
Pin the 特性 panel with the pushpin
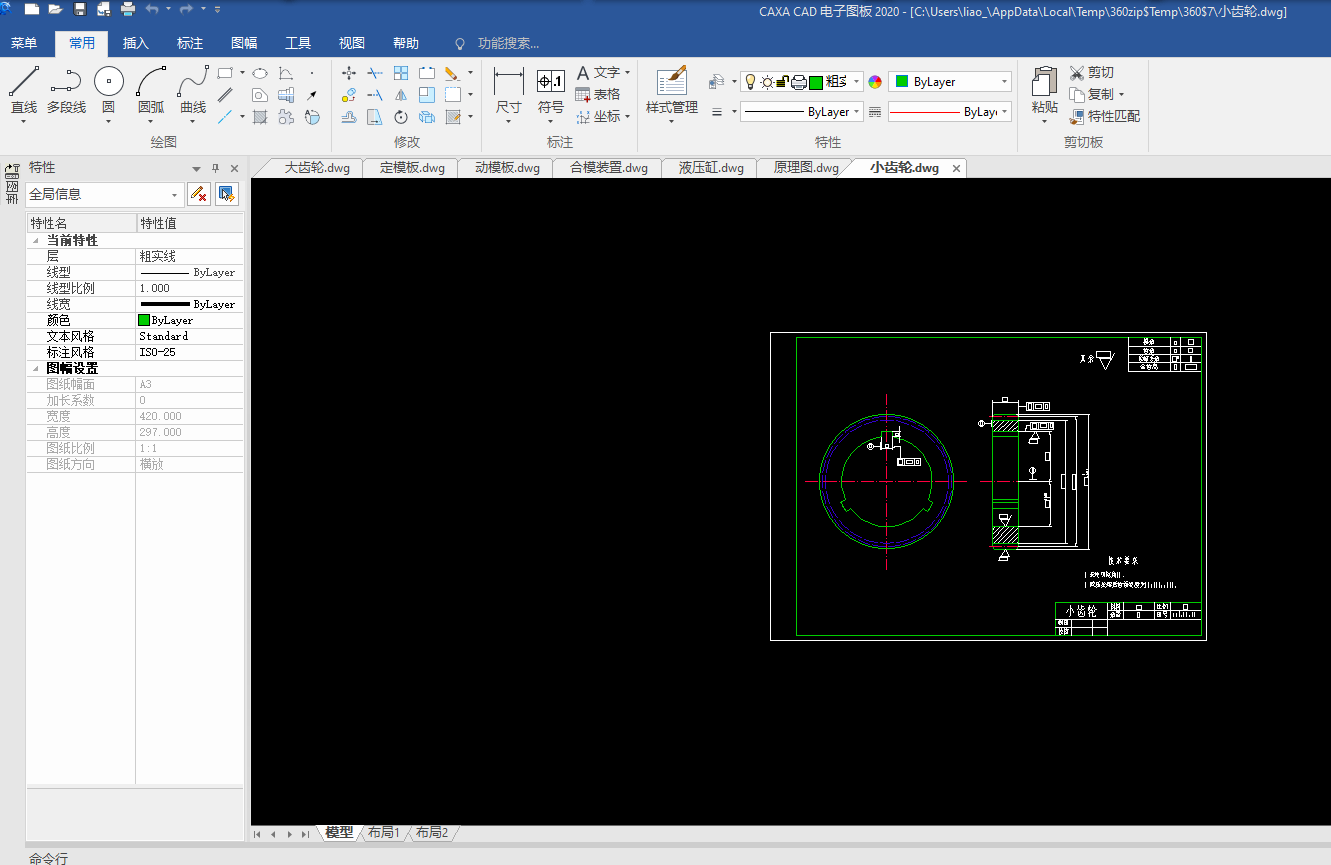click(216, 169)
